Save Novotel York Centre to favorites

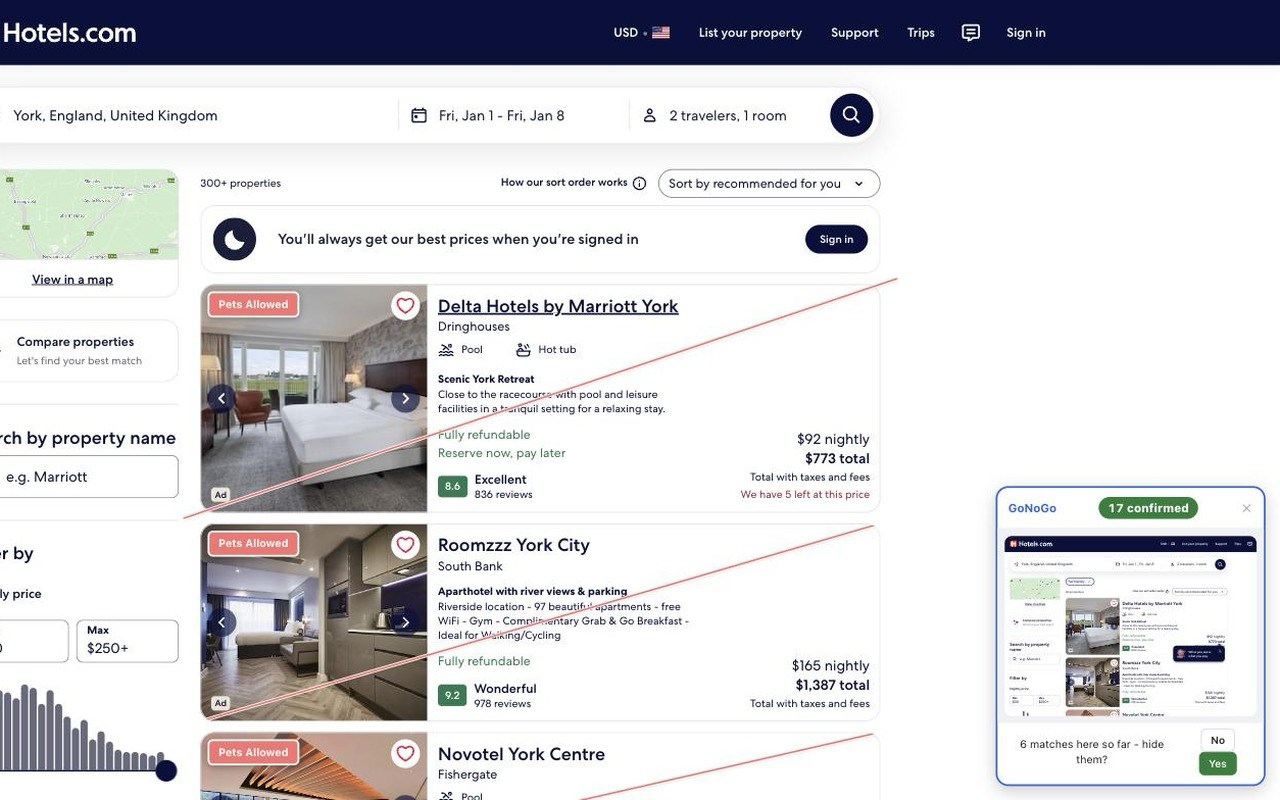(405, 753)
